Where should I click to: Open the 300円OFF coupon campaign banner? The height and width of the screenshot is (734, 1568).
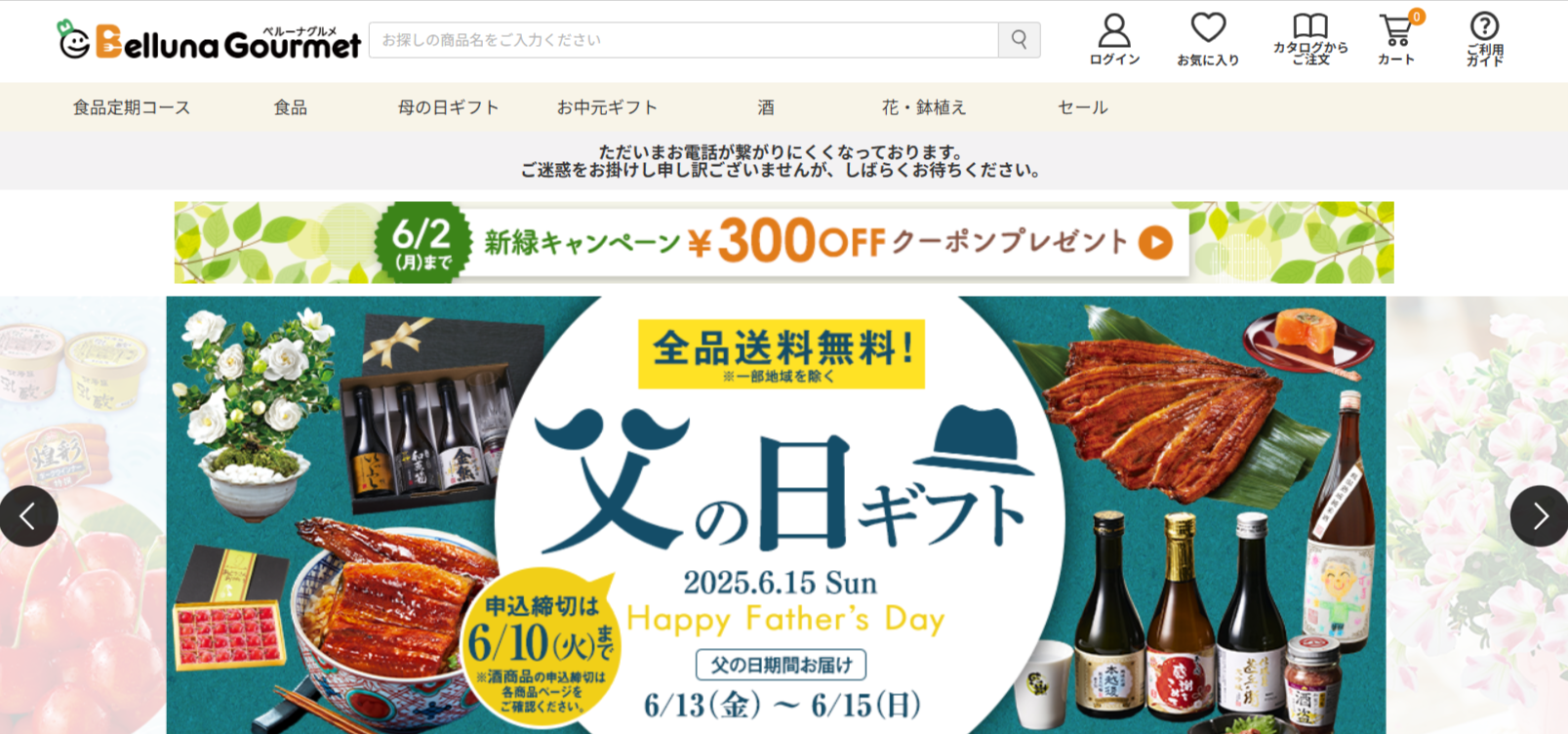tap(784, 242)
